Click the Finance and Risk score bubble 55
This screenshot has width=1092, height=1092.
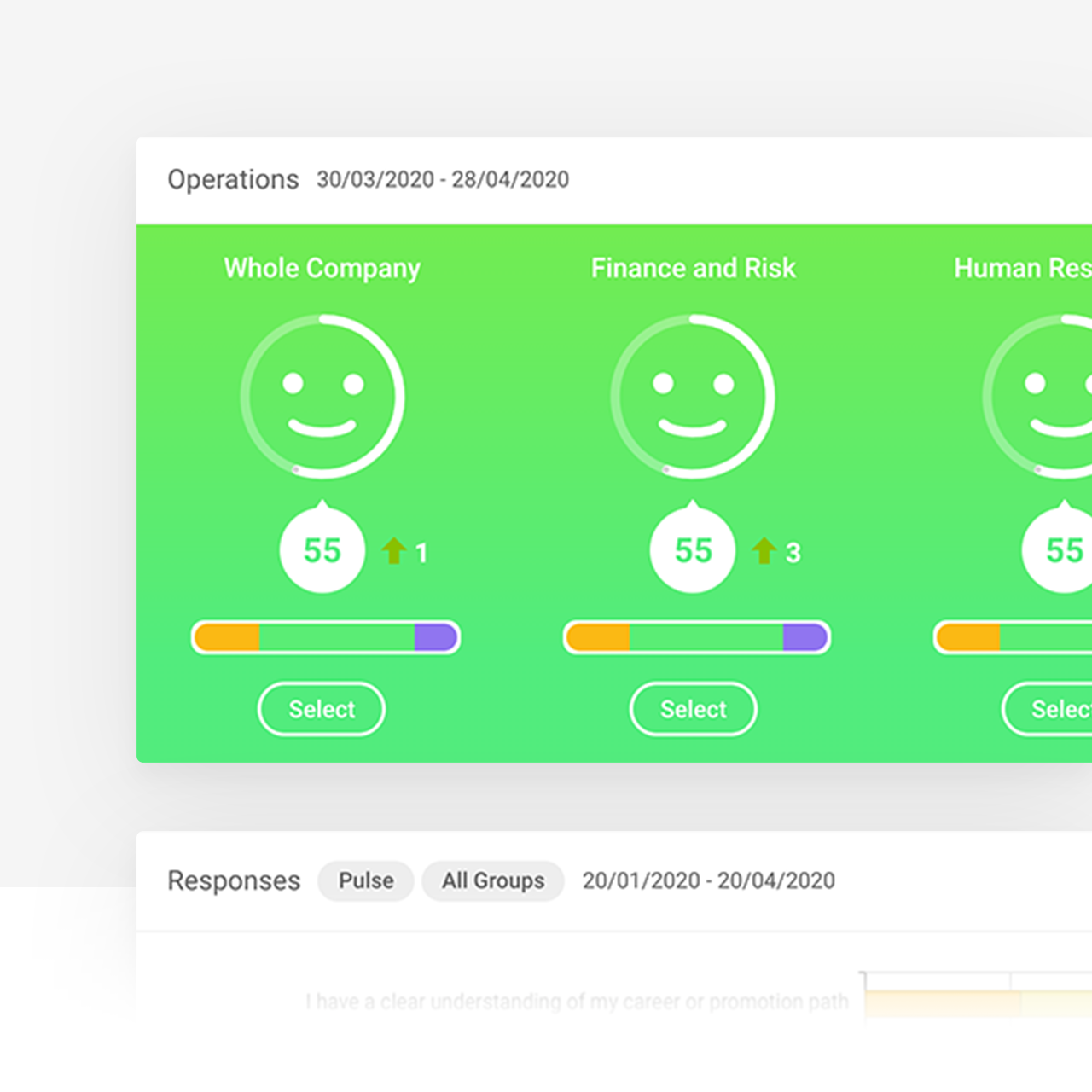click(x=693, y=549)
